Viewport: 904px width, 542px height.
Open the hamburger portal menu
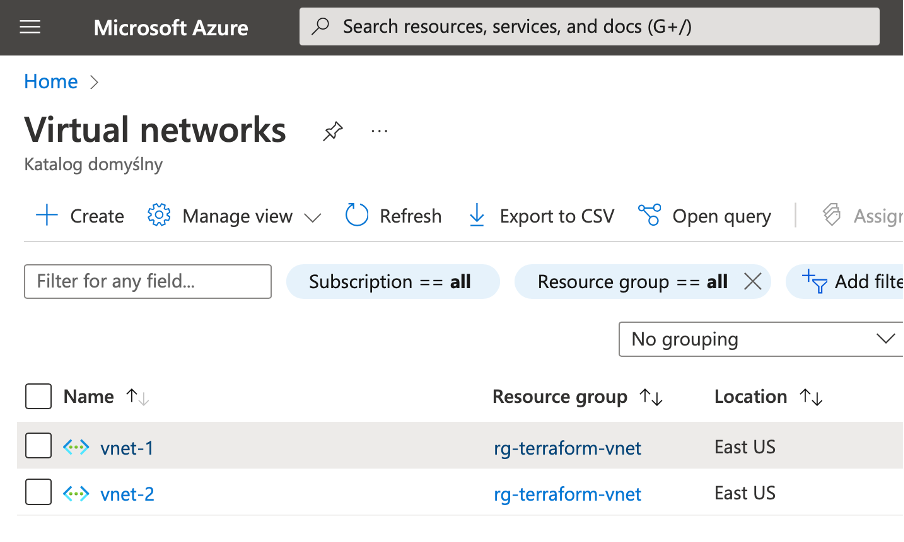[30, 27]
